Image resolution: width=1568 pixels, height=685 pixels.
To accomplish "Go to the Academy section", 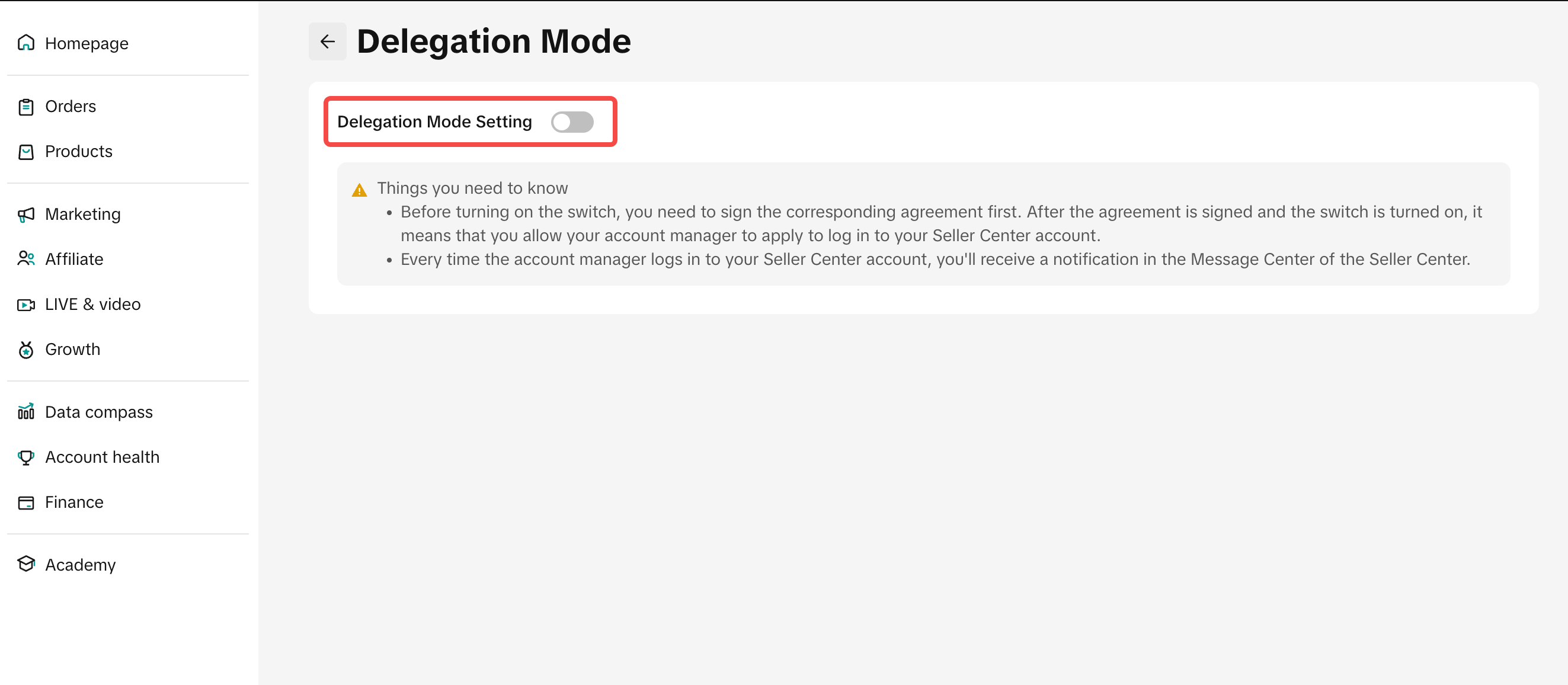I will pyautogui.click(x=81, y=565).
